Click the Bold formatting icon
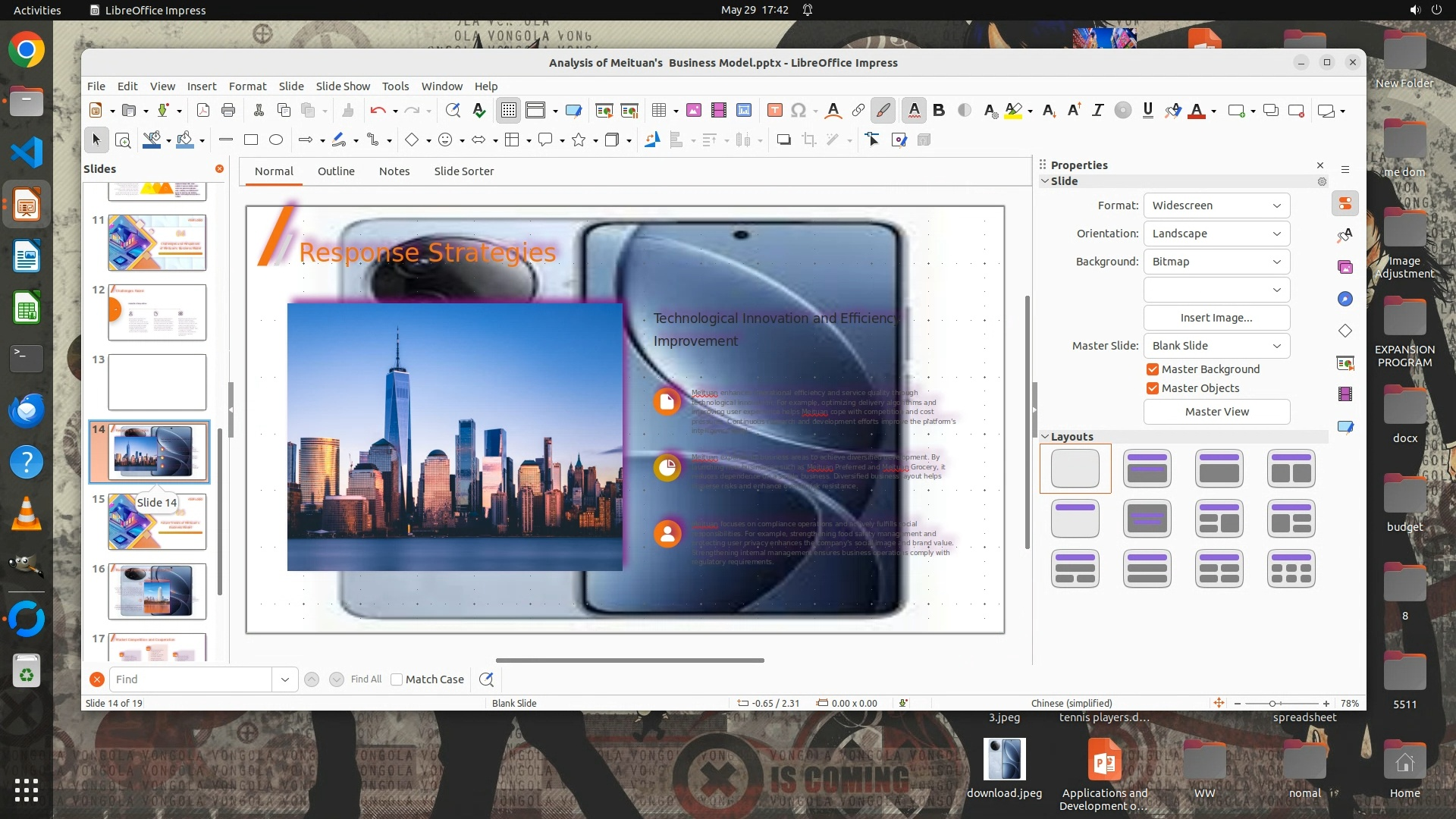Screen dimensions: 1456x819 click(x=939, y=111)
